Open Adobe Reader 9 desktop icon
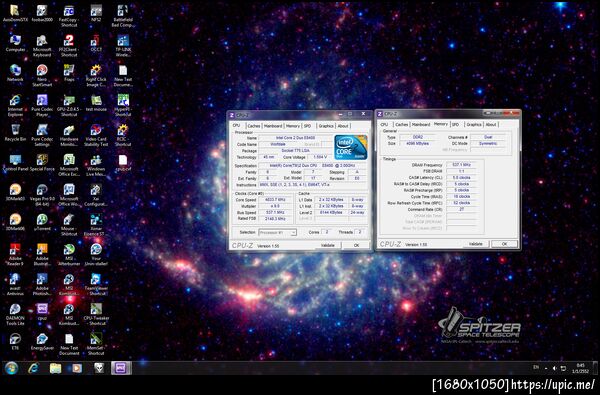Screen dimensions: 600x395 tap(15, 255)
